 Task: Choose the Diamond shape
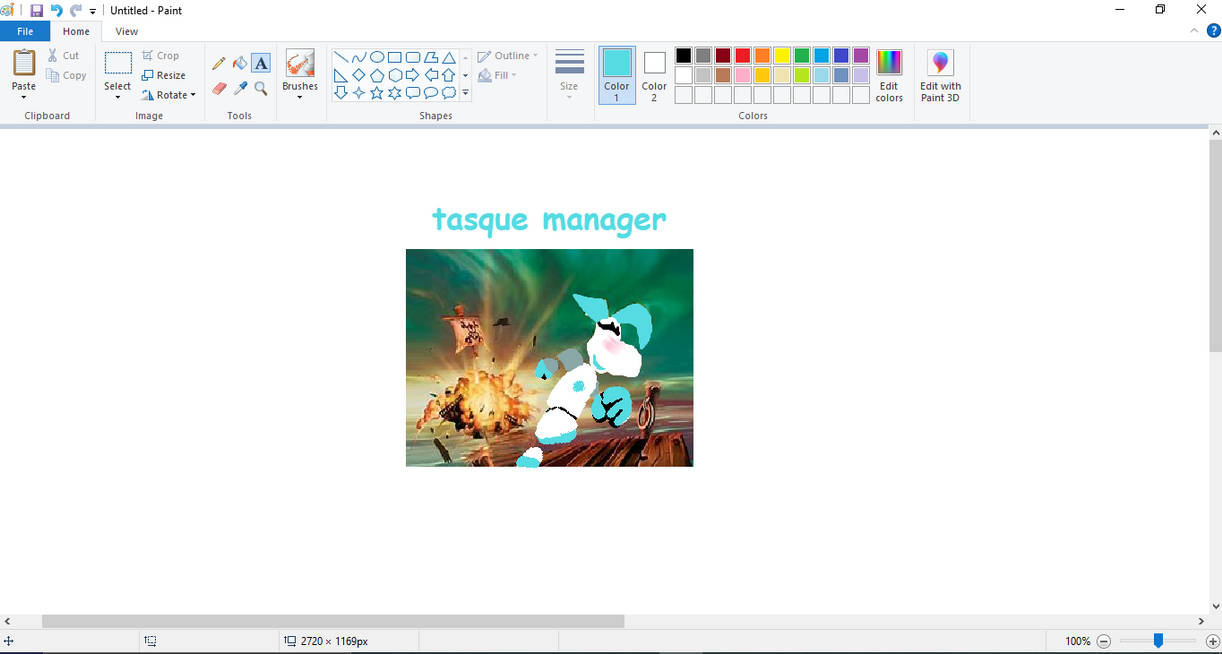coord(359,75)
